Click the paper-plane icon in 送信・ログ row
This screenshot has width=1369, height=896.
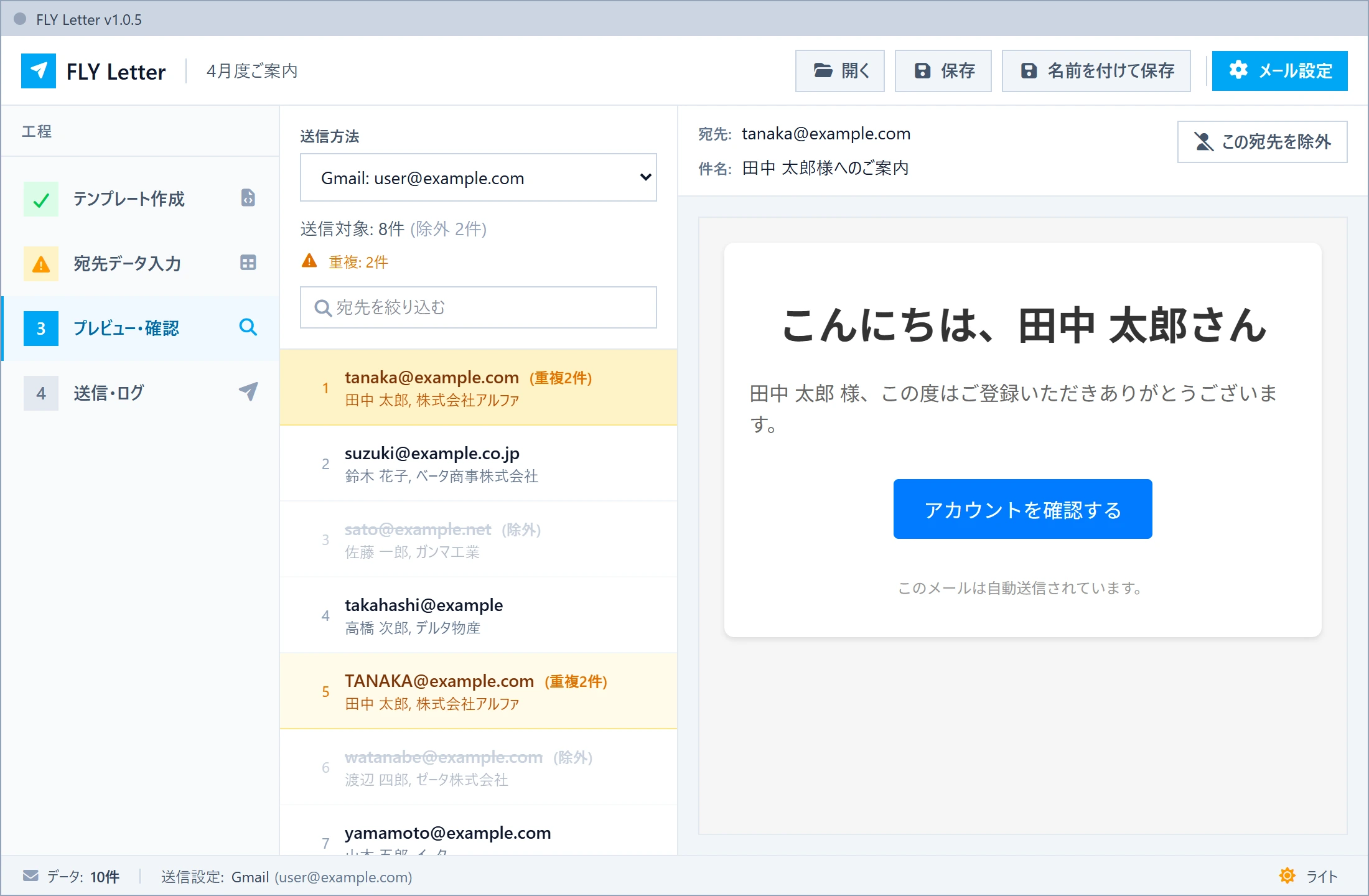pos(248,392)
